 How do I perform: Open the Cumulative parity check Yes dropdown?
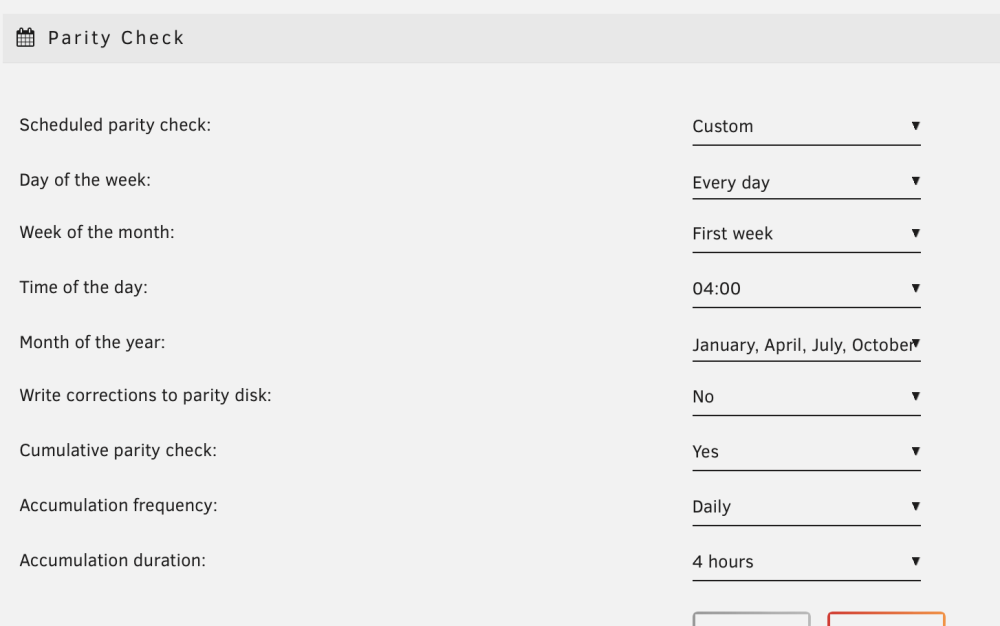[806, 451]
